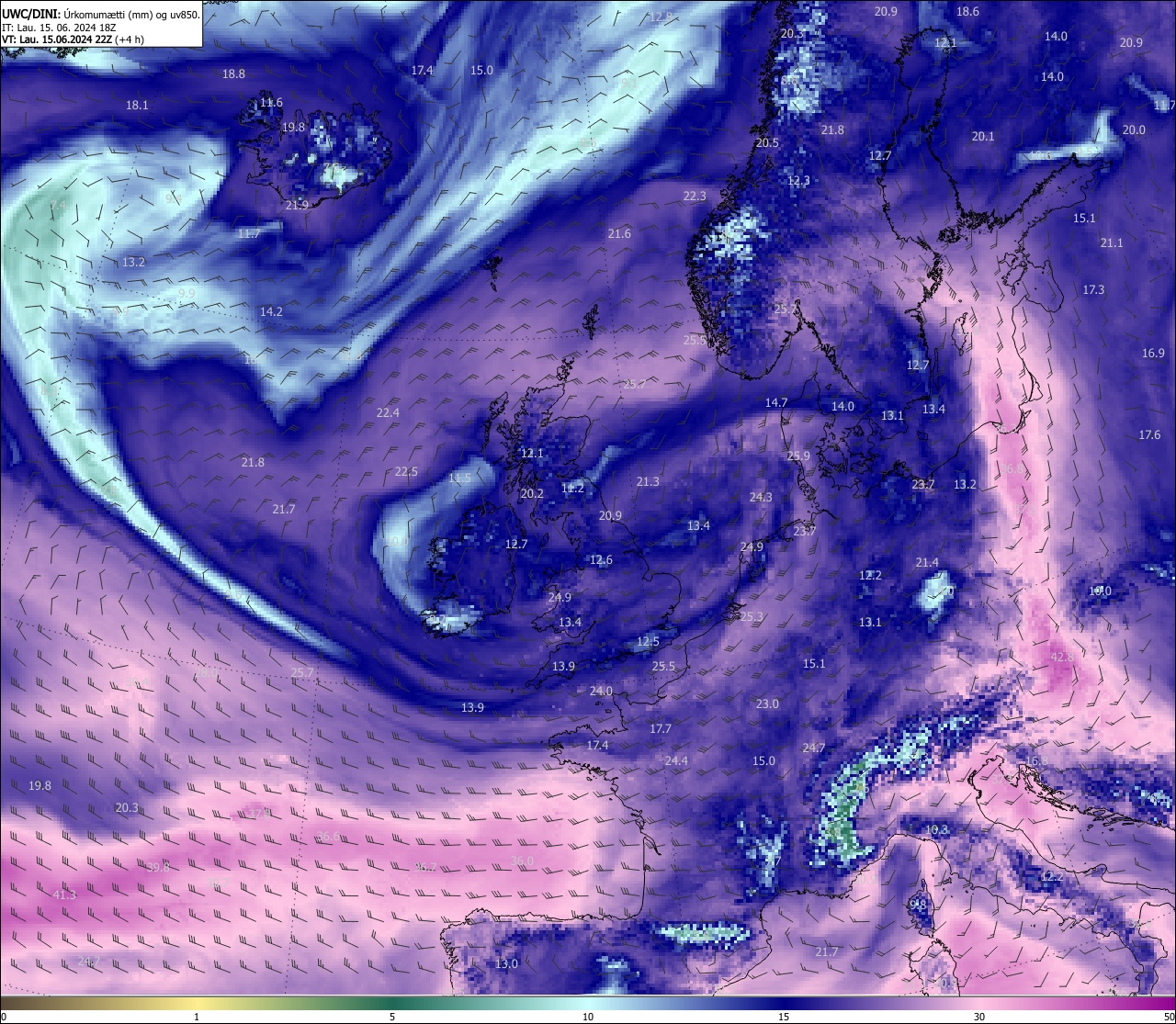Click the 14.7 value label
The height and width of the screenshot is (1024, 1176).
776,402
